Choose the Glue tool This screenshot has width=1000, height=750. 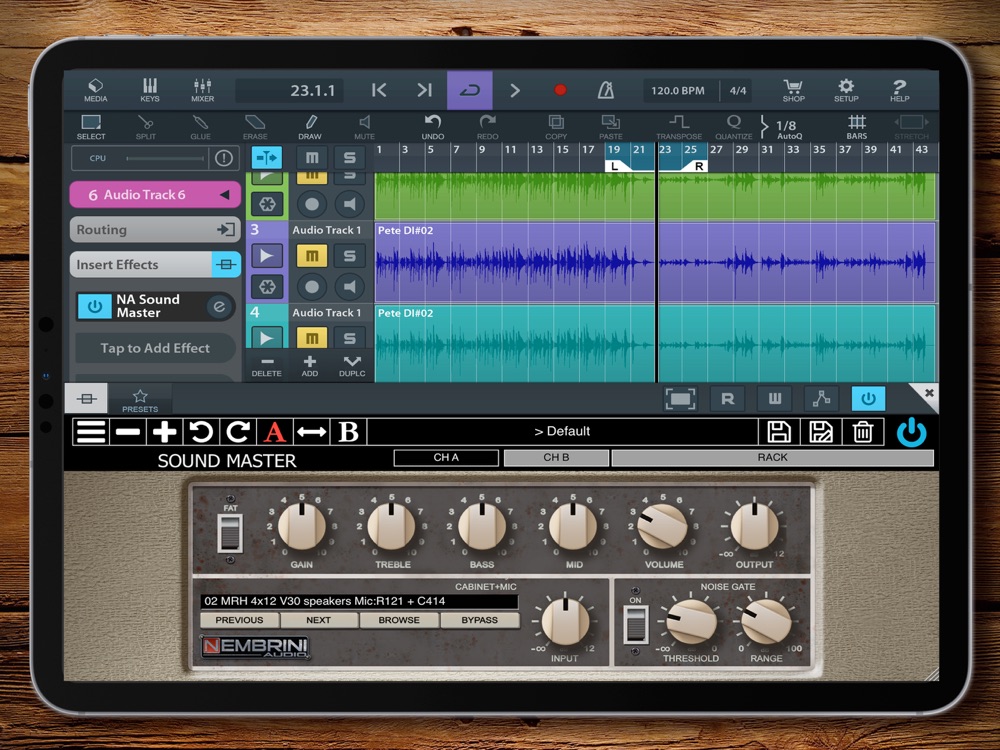(x=200, y=127)
